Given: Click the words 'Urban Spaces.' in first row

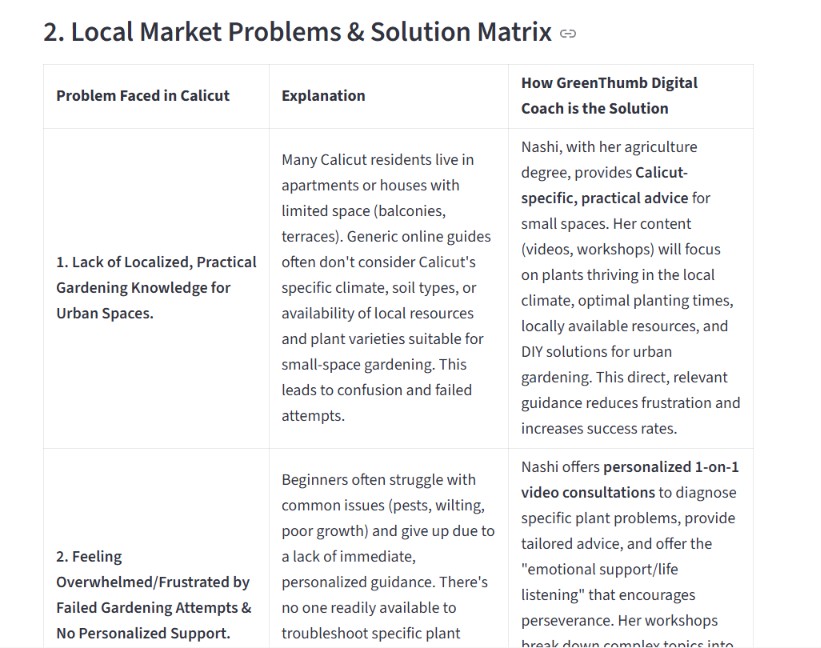Looking at the screenshot, I should click(105, 314).
